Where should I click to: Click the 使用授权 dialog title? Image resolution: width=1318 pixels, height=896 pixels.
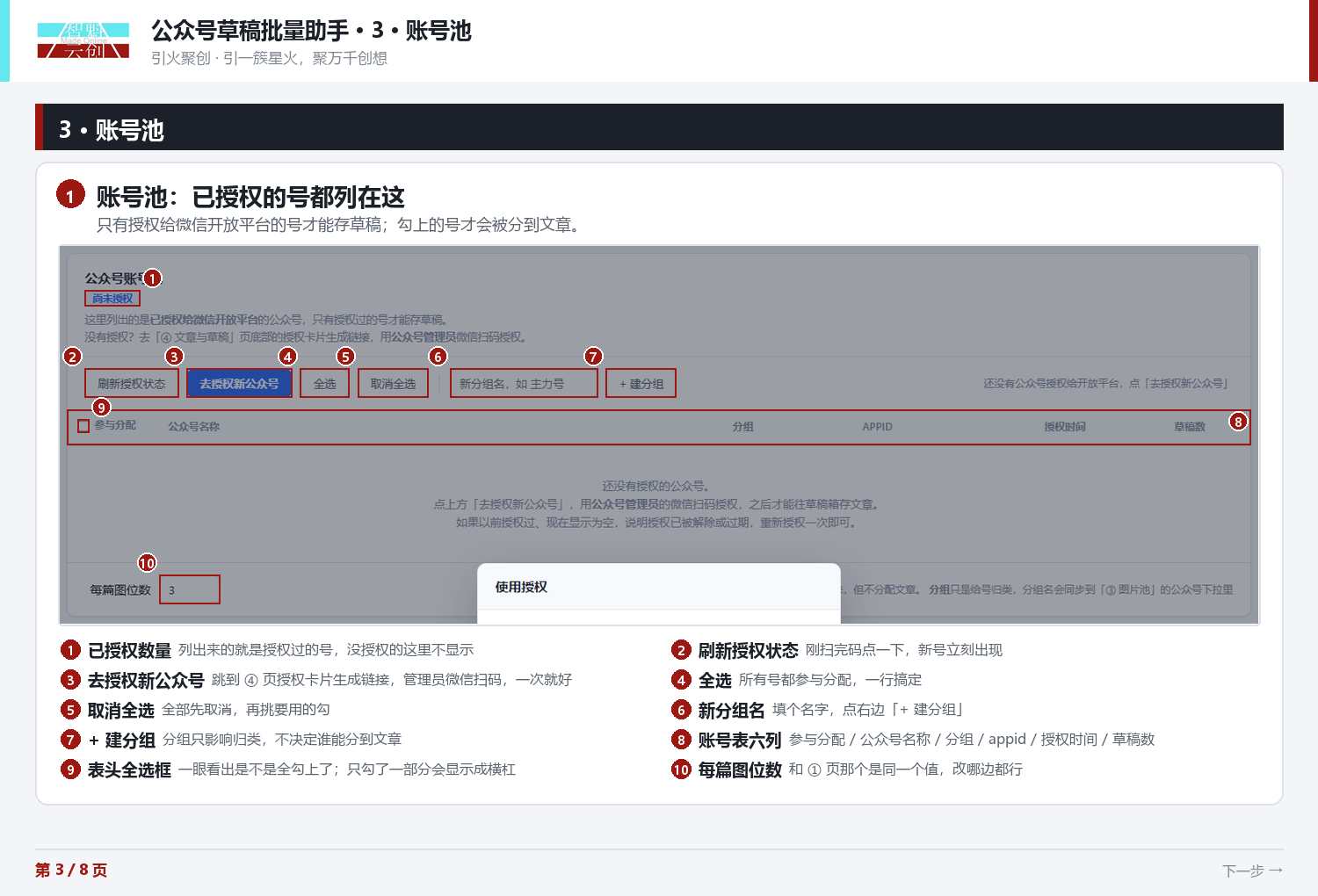tap(521, 587)
